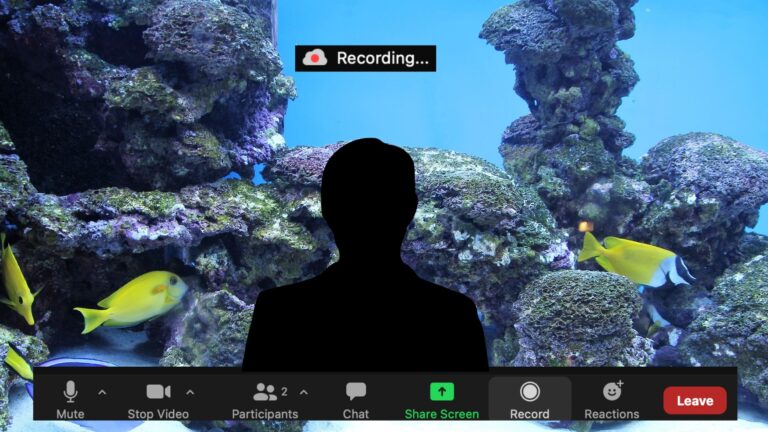The image size is (768, 432).
Task: Mute the microphone
Action: [71, 399]
